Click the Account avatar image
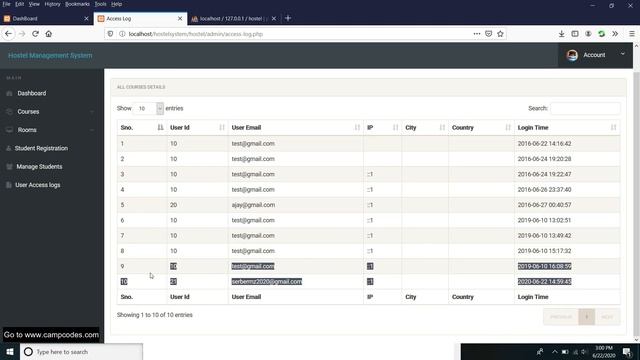This screenshot has height=360, width=640. (x=572, y=55)
